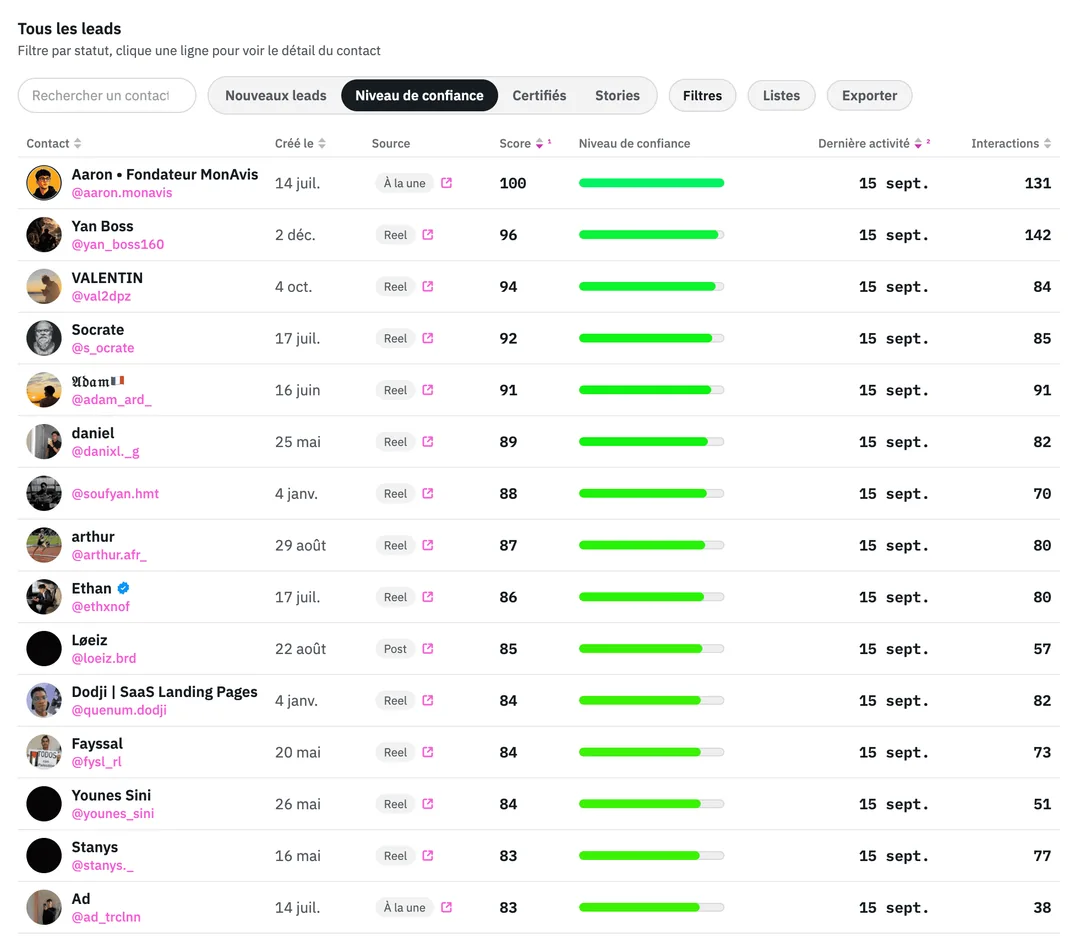Click interactions value 38
1080x936 pixels.
[x=1042, y=907]
